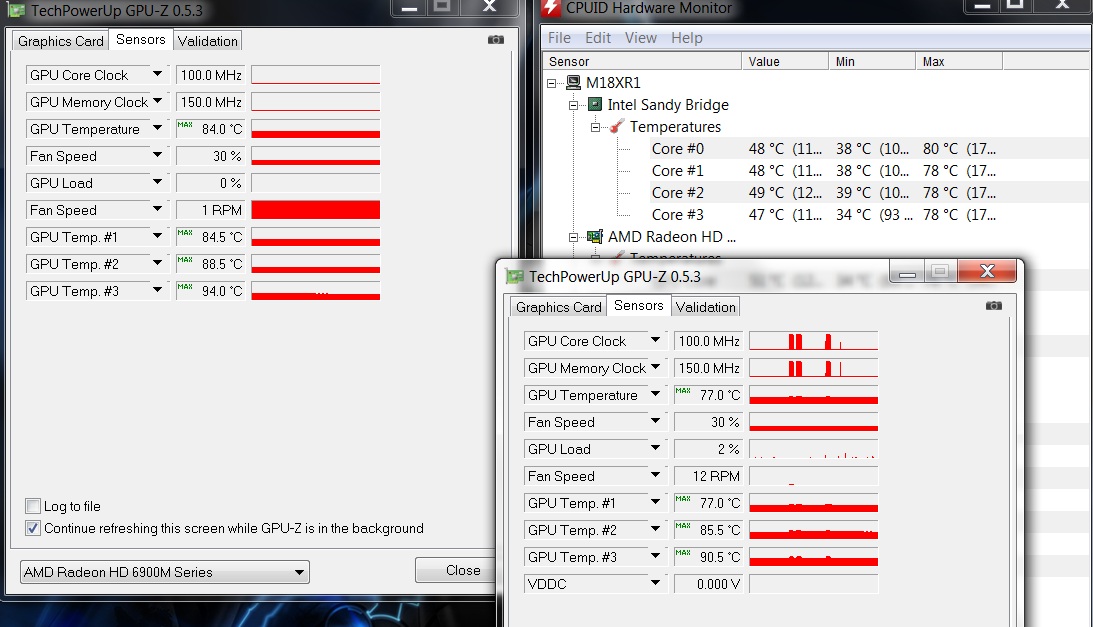Image resolution: width=1093 pixels, height=627 pixels.
Task: Open GPU Core Clock dropdown in front GPU-Z window
Action: click(x=655, y=340)
